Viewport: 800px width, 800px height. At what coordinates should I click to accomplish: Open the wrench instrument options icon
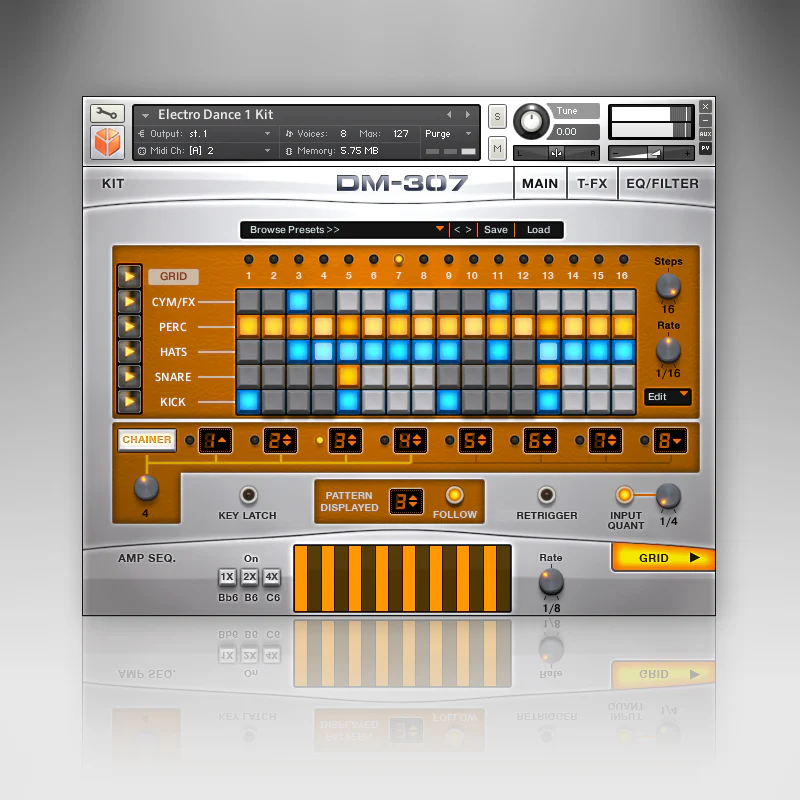(x=107, y=113)
